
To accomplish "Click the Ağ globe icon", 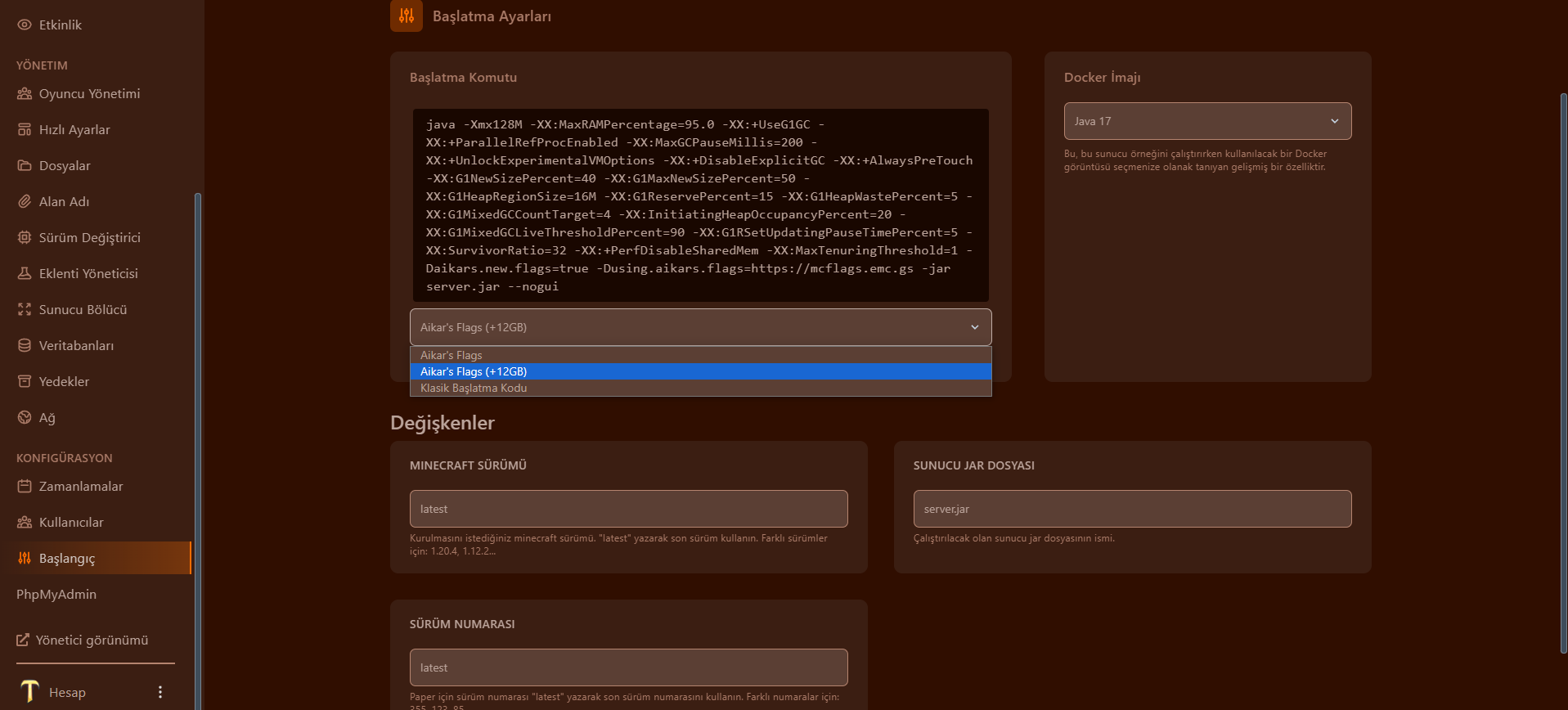I will point(25,417).
